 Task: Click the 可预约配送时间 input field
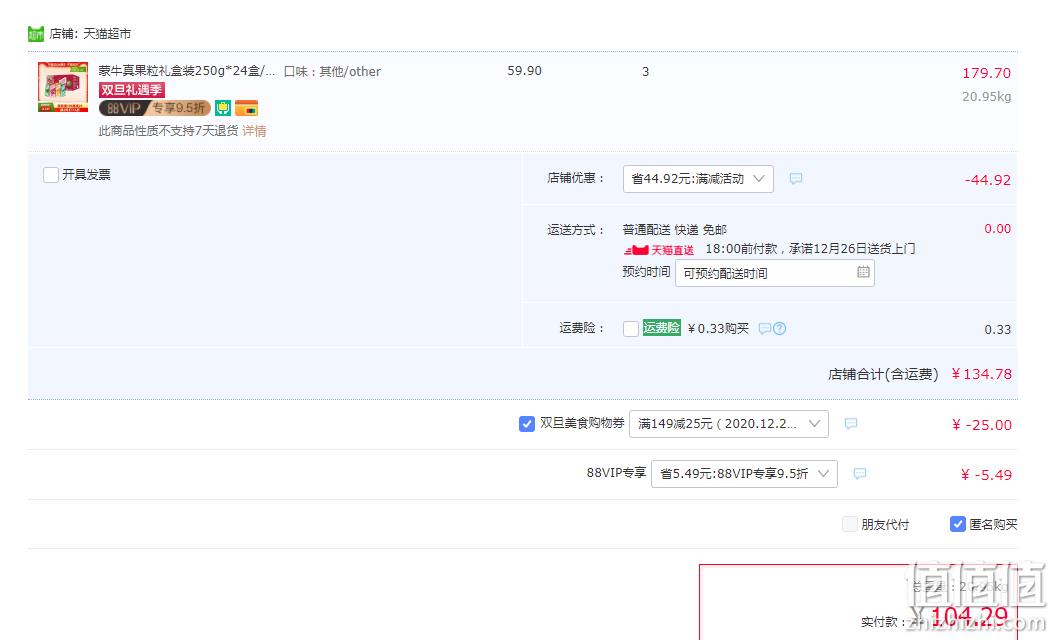pyautogui.click(x=774, y=273)
